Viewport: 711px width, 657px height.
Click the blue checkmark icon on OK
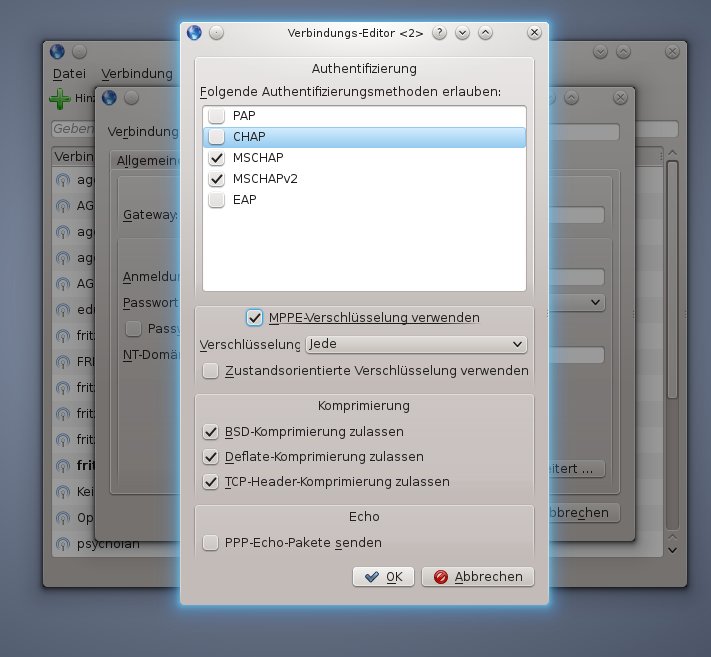(372, 577)
